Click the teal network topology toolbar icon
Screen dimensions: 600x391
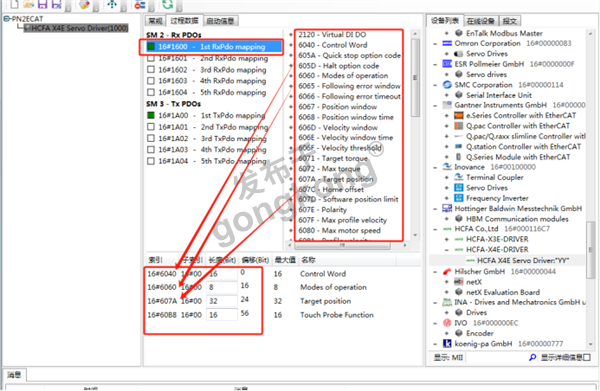click(x=112, y=4)
